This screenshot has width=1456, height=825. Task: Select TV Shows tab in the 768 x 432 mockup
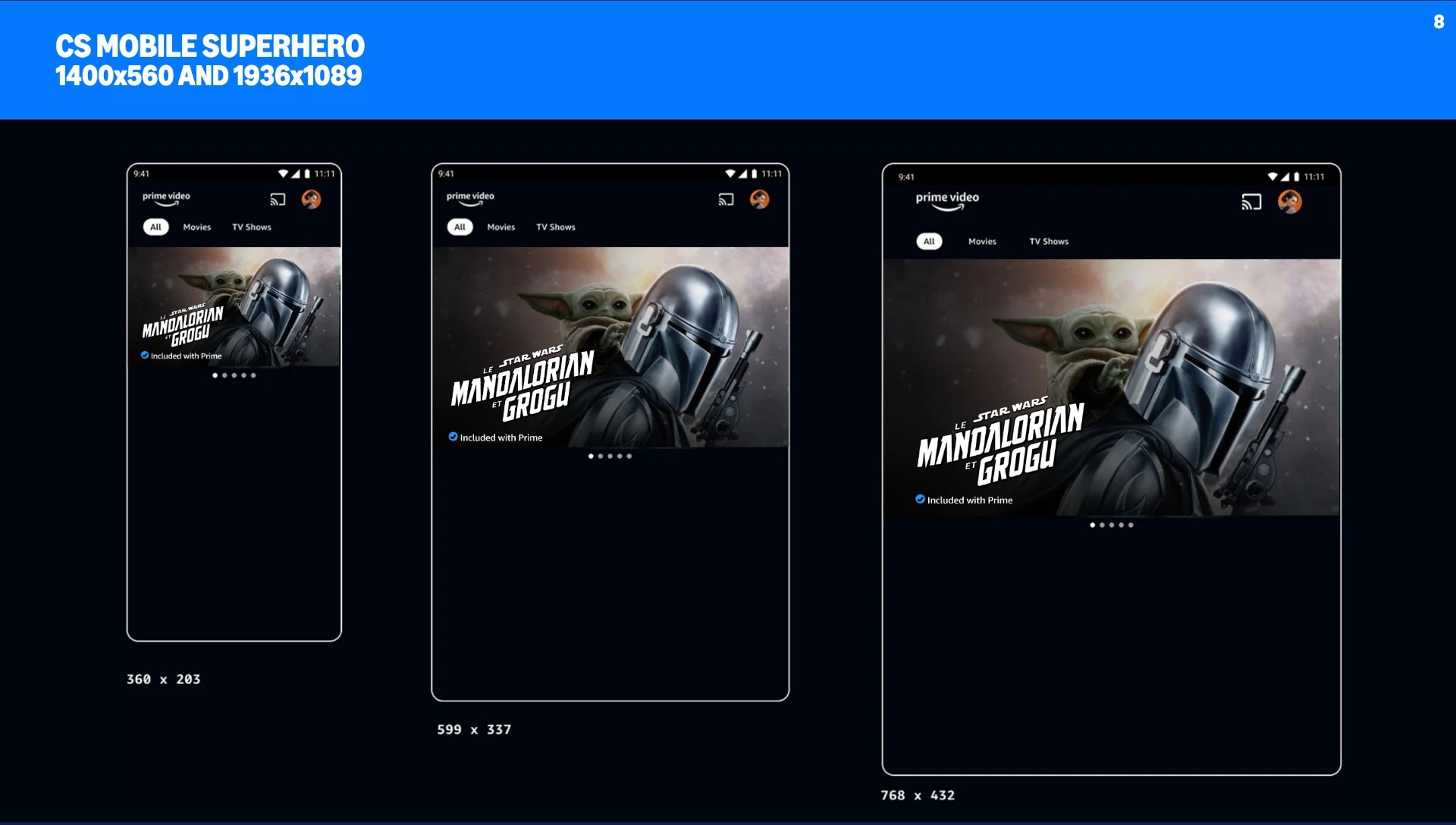coord(1049,241)
